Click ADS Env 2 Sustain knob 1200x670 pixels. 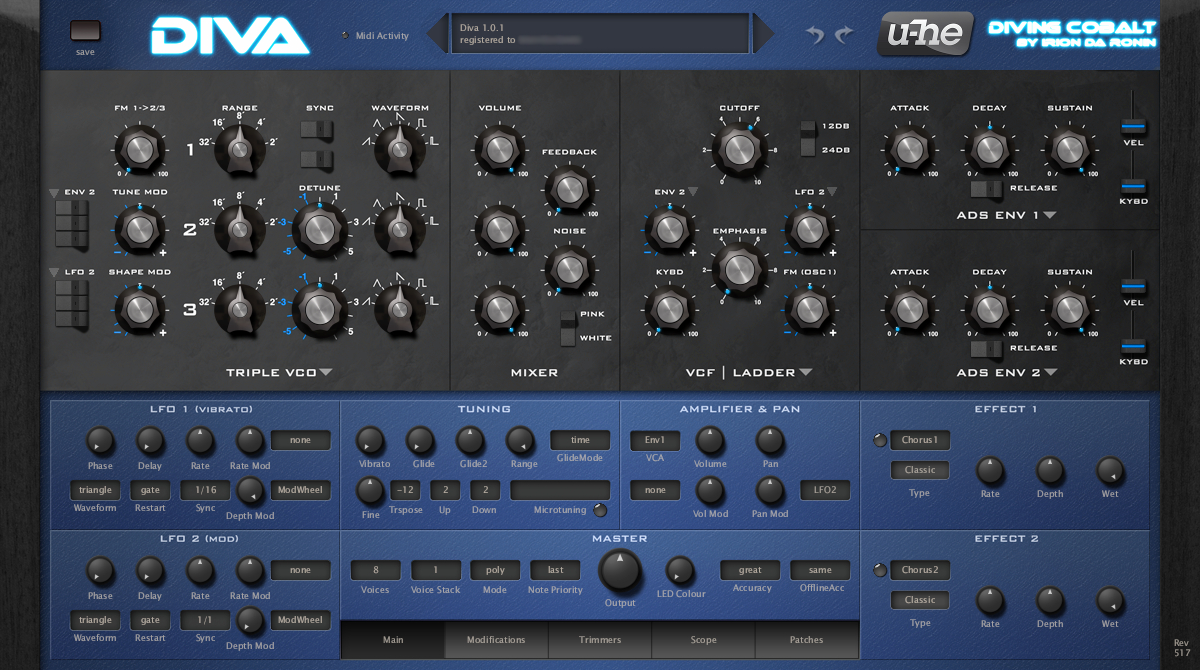(x=1069, y=309)
